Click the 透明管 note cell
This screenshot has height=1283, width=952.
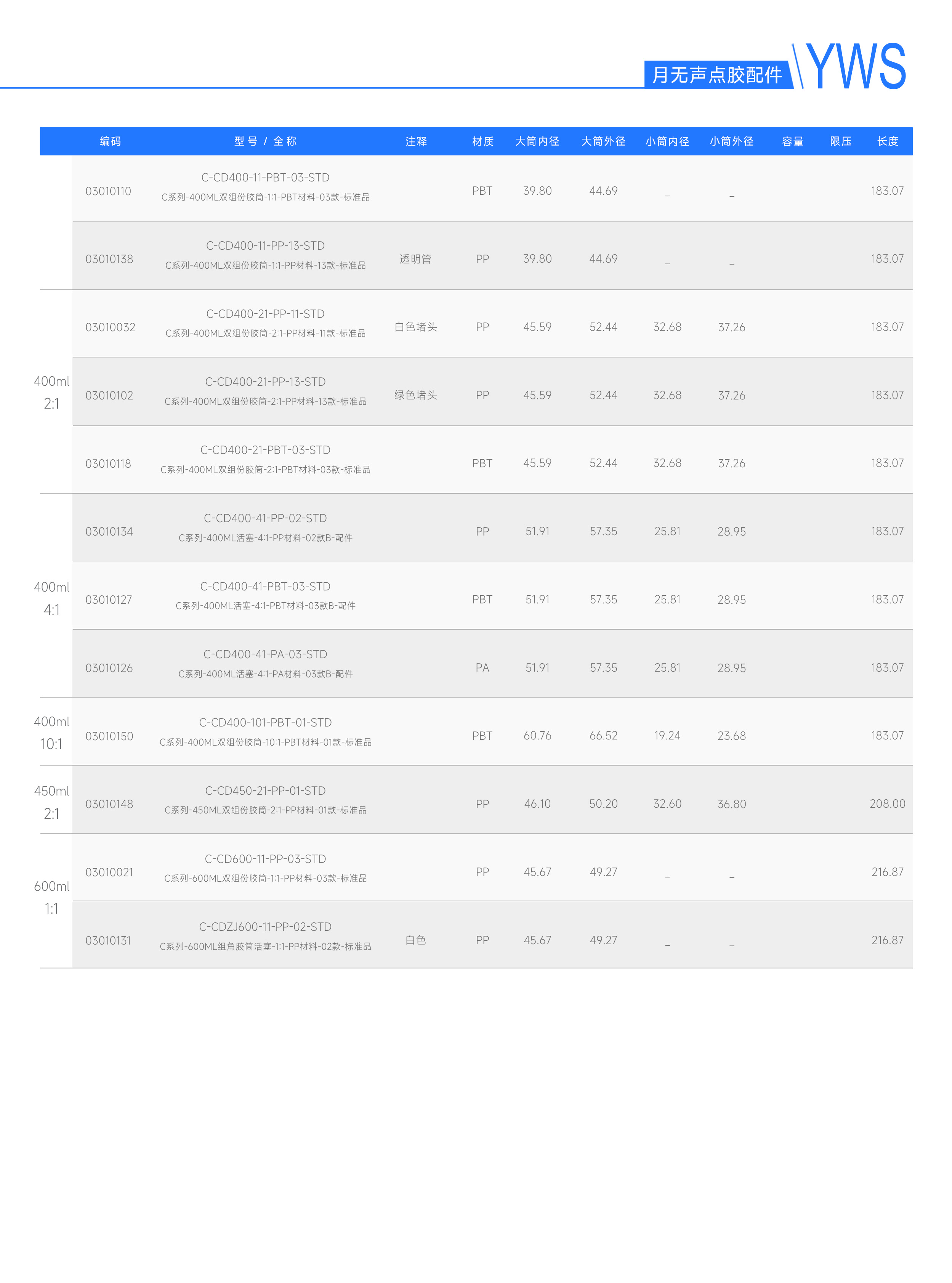pyautogui.click(x=415, y=259)
